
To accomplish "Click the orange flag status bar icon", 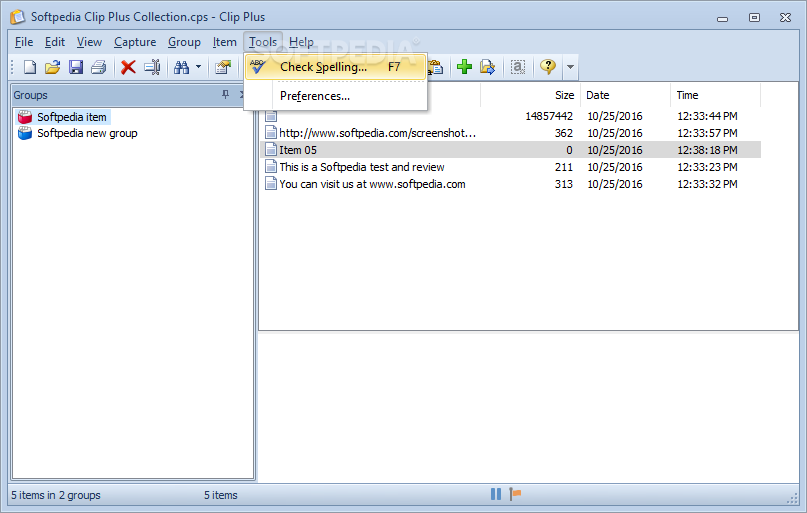I will point(515,494).
